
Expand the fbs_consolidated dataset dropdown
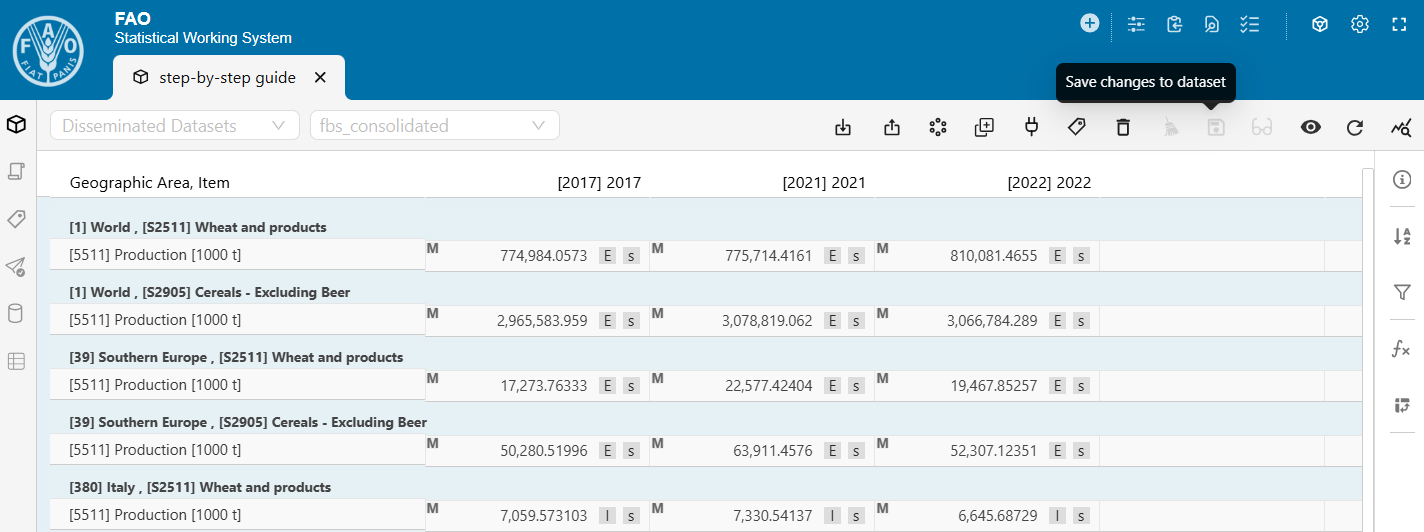pyautogui.click(x=434, y=126)
